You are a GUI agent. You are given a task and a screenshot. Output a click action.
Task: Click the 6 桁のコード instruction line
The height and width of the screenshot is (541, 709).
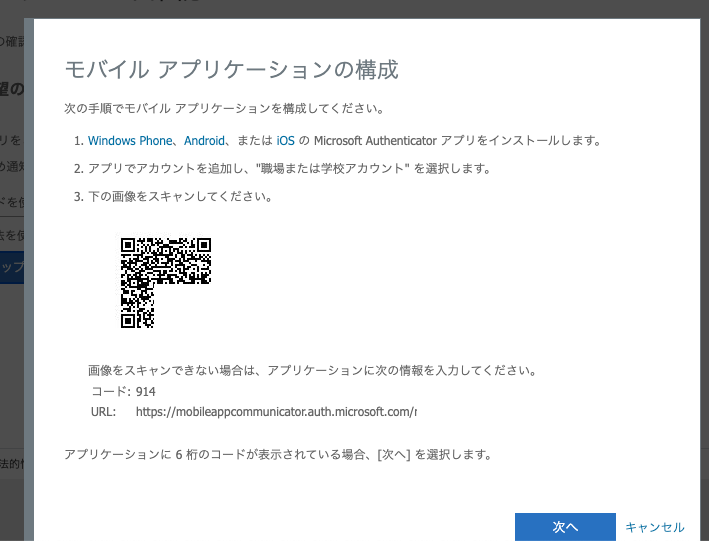(x=278, y=454)
